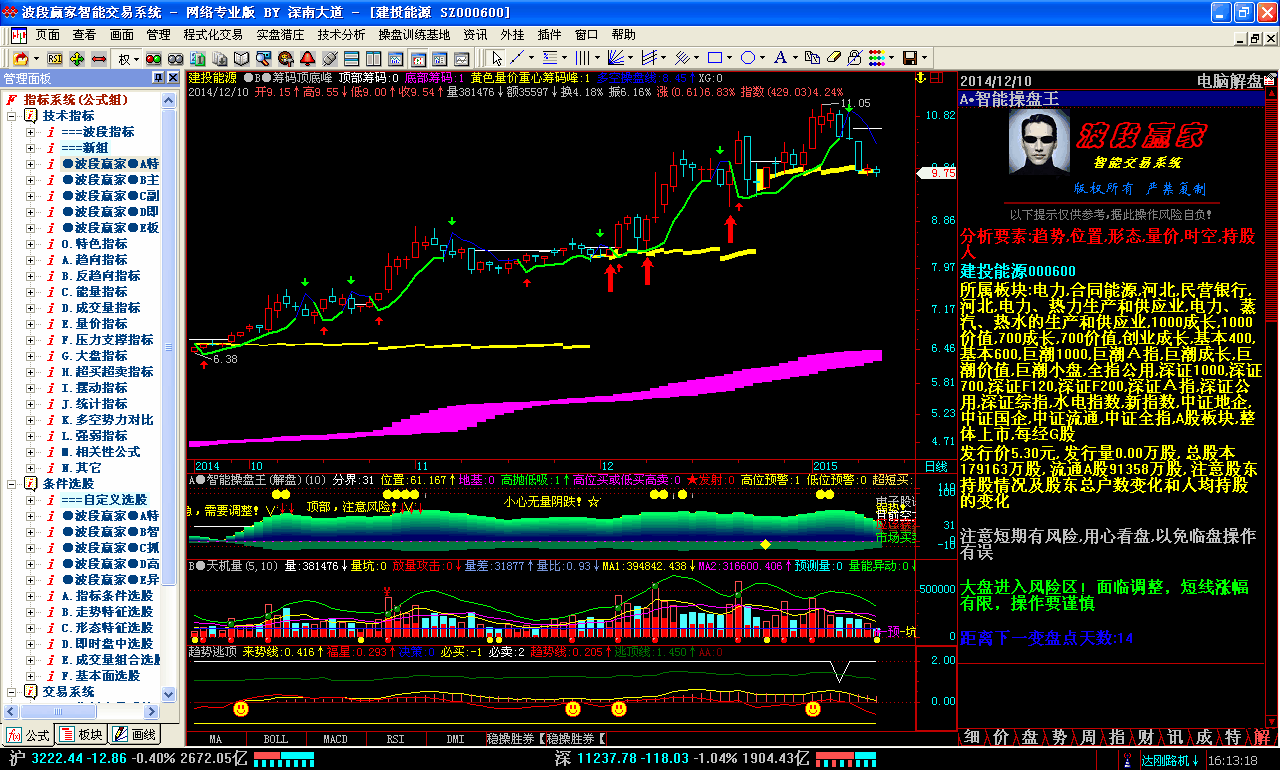
Task: Select the ellipse drawing tool
Action: pyautogui.click(x=748, y=58)
